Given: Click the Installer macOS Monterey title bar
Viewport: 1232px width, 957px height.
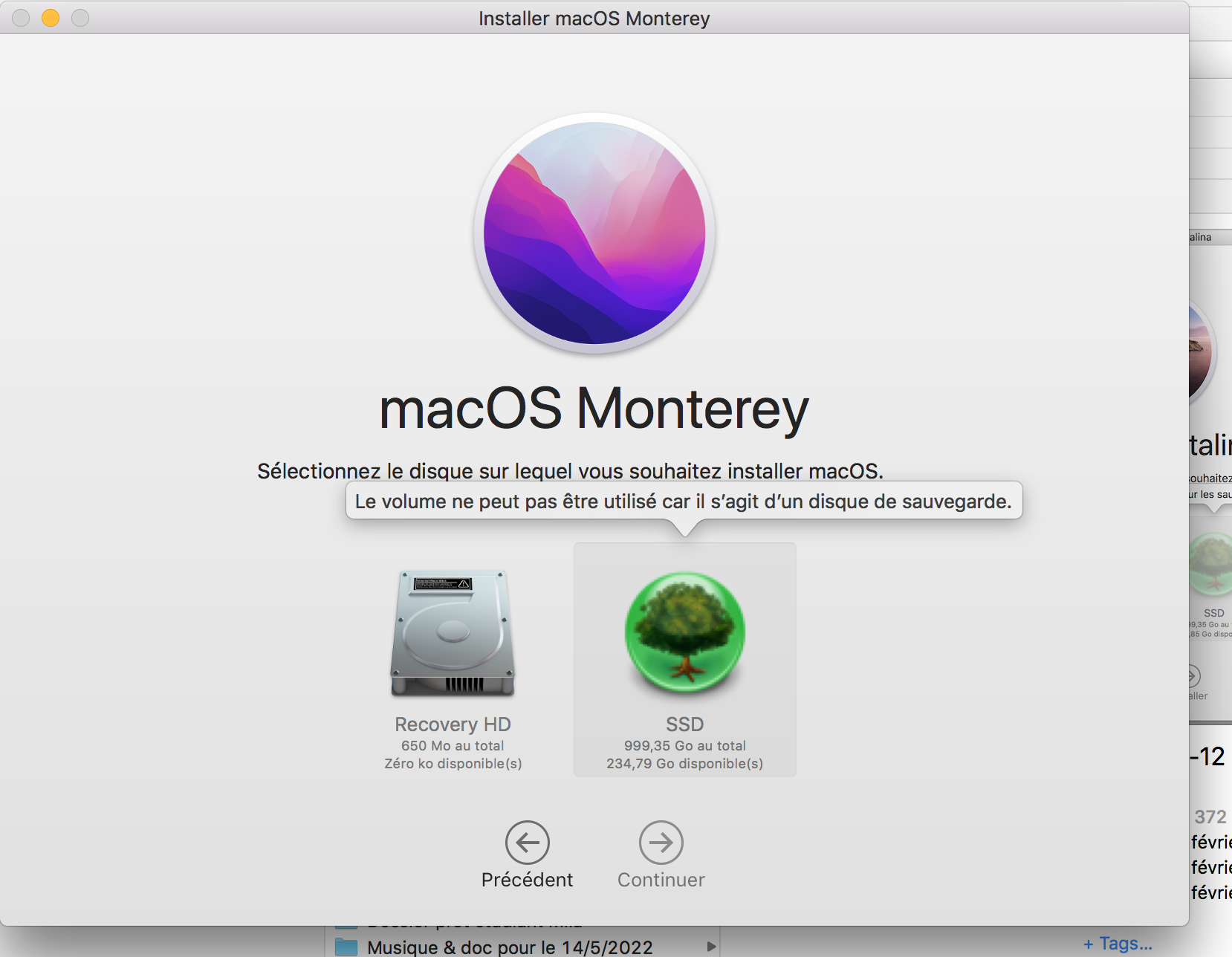Looking at the screenshot, I should click(594, 18).
